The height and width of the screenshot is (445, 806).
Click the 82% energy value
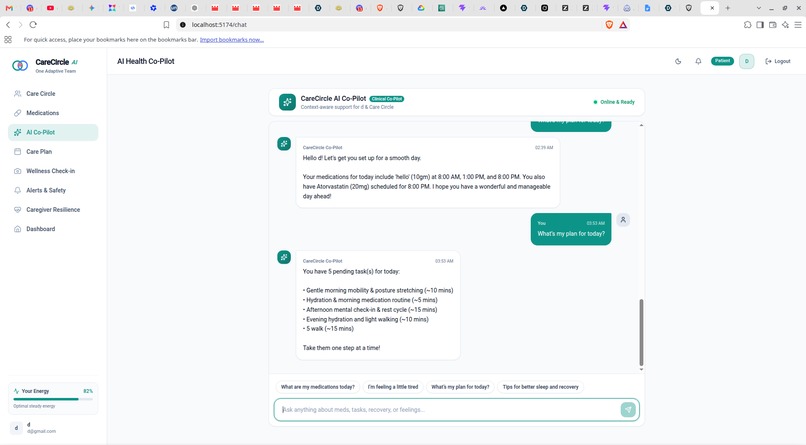click(88, 391)
